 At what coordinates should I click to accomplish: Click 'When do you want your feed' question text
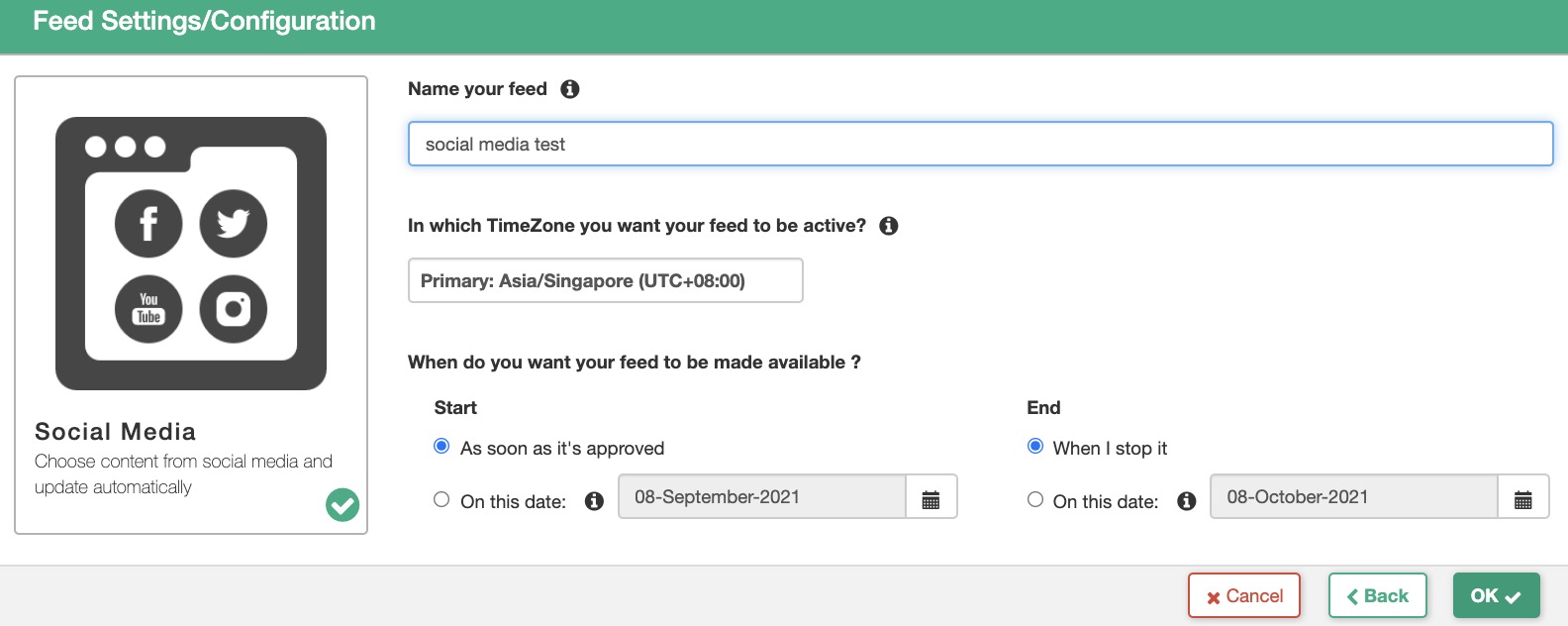[x=635, y=363]
